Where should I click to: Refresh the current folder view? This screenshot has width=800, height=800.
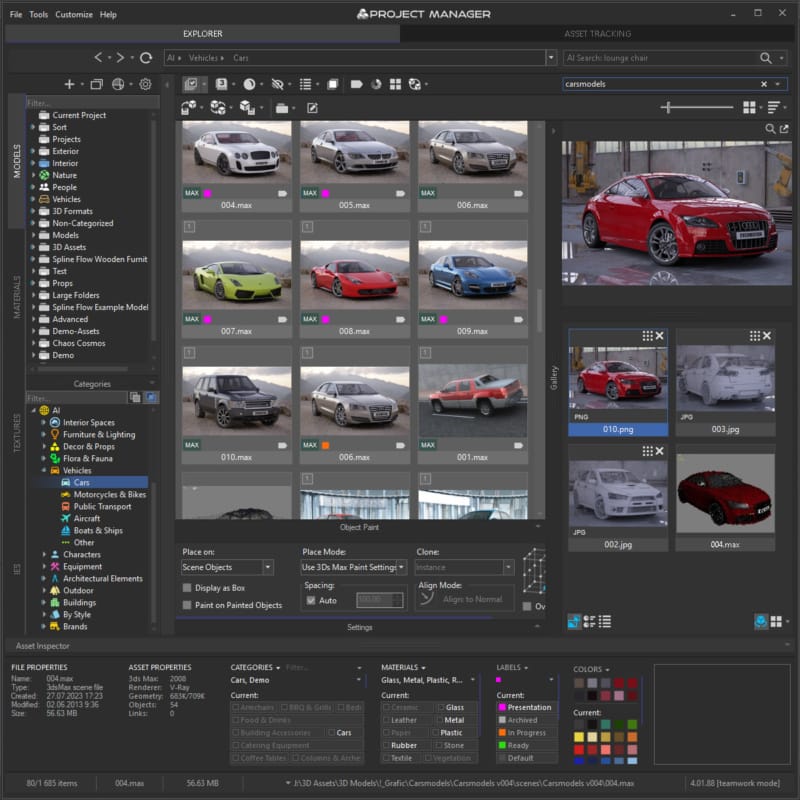146,58
